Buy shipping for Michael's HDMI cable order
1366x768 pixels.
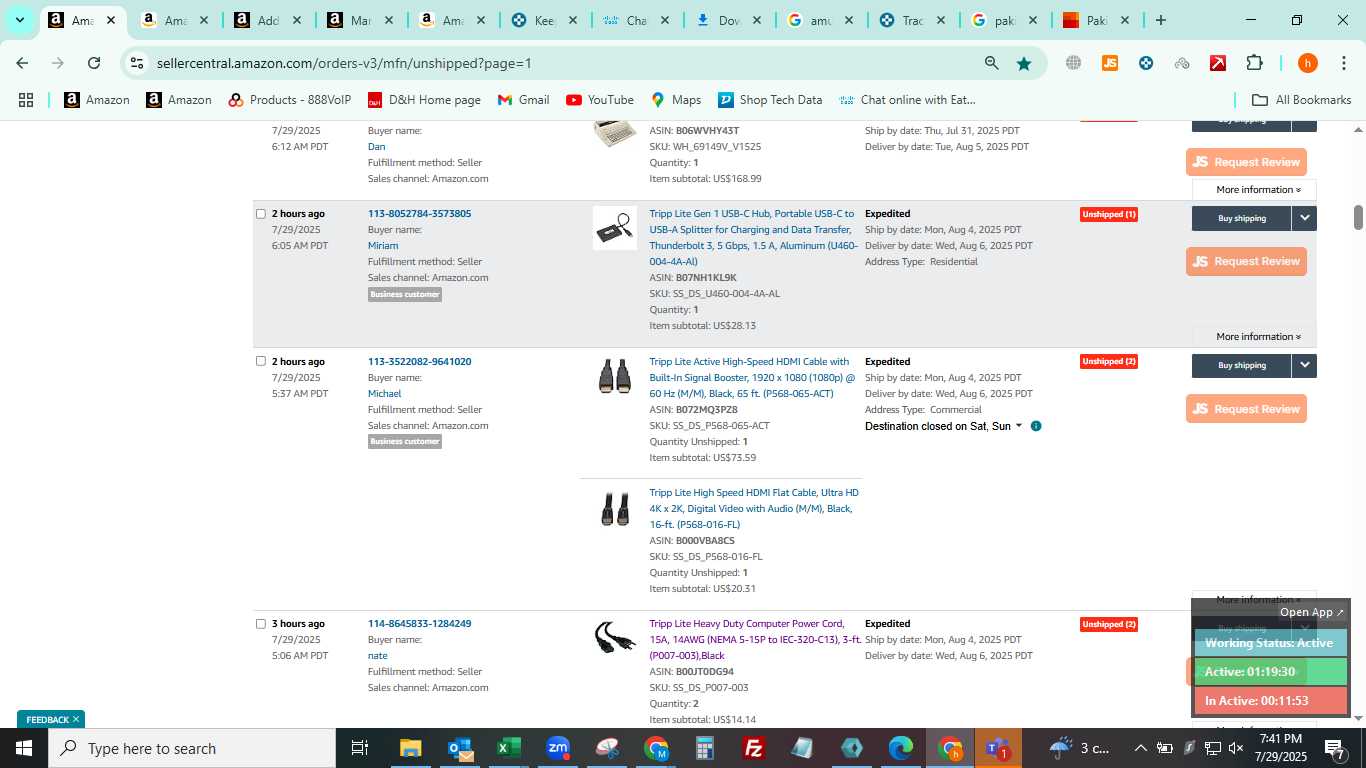click(1241, 366)
